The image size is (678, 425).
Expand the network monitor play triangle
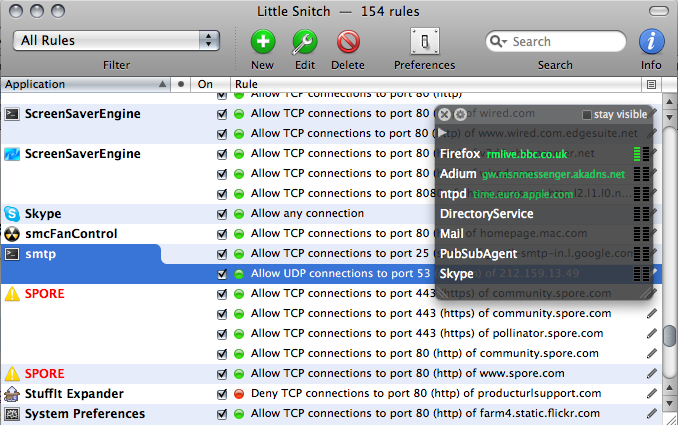pyautogui.click(x=442, y=133)
